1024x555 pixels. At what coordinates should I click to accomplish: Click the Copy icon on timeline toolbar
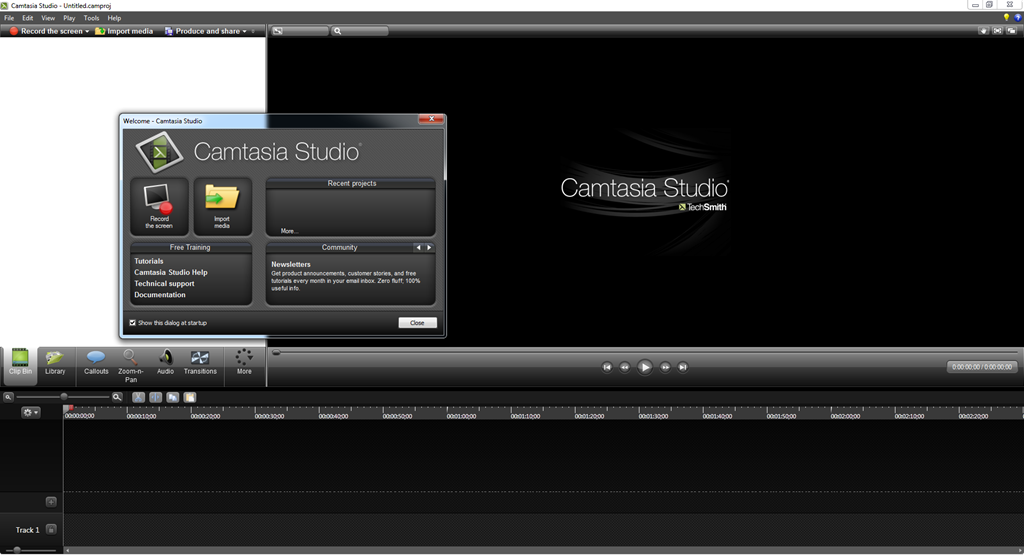[172, 397]
